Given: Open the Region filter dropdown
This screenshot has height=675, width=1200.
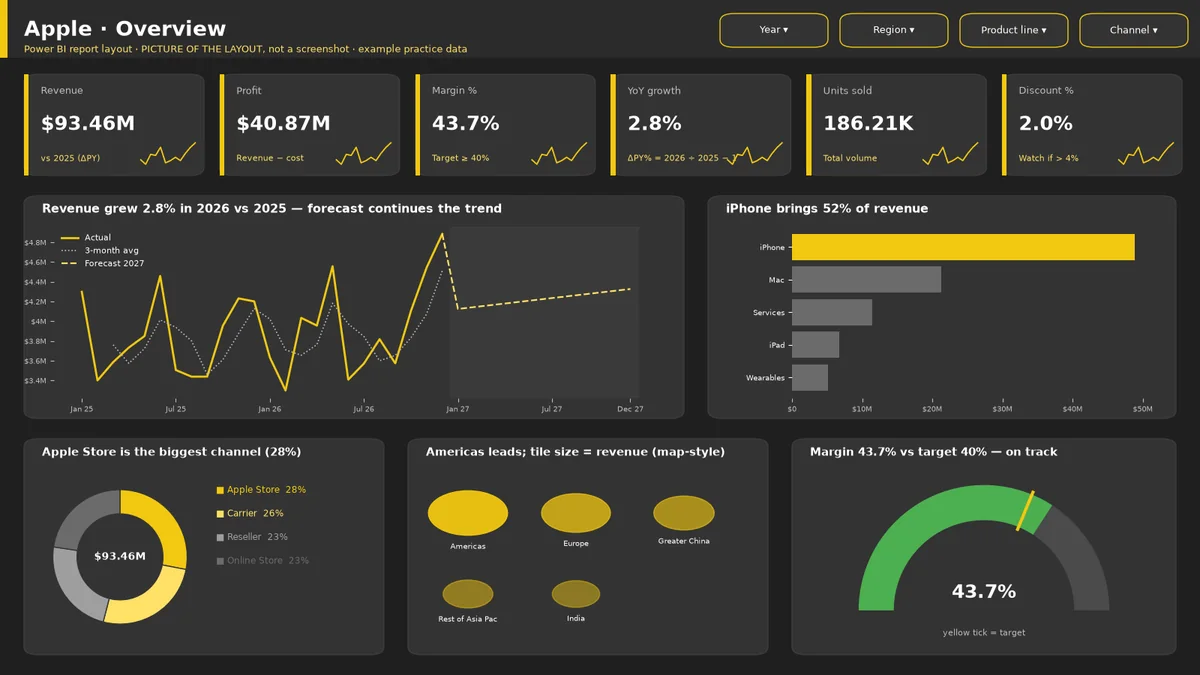Looking at the screenshot, I should tap(894, 30).
